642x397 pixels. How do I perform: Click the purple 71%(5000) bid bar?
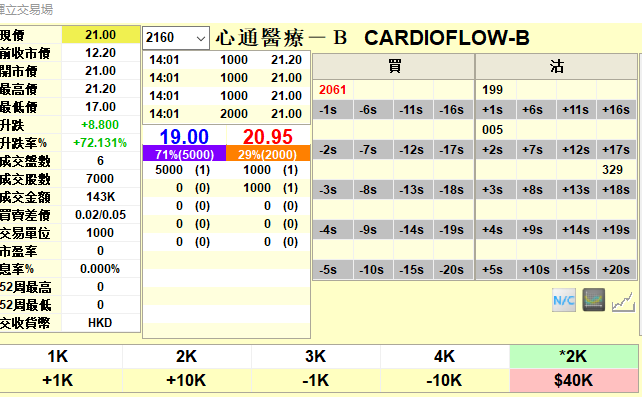pos(184,154)
